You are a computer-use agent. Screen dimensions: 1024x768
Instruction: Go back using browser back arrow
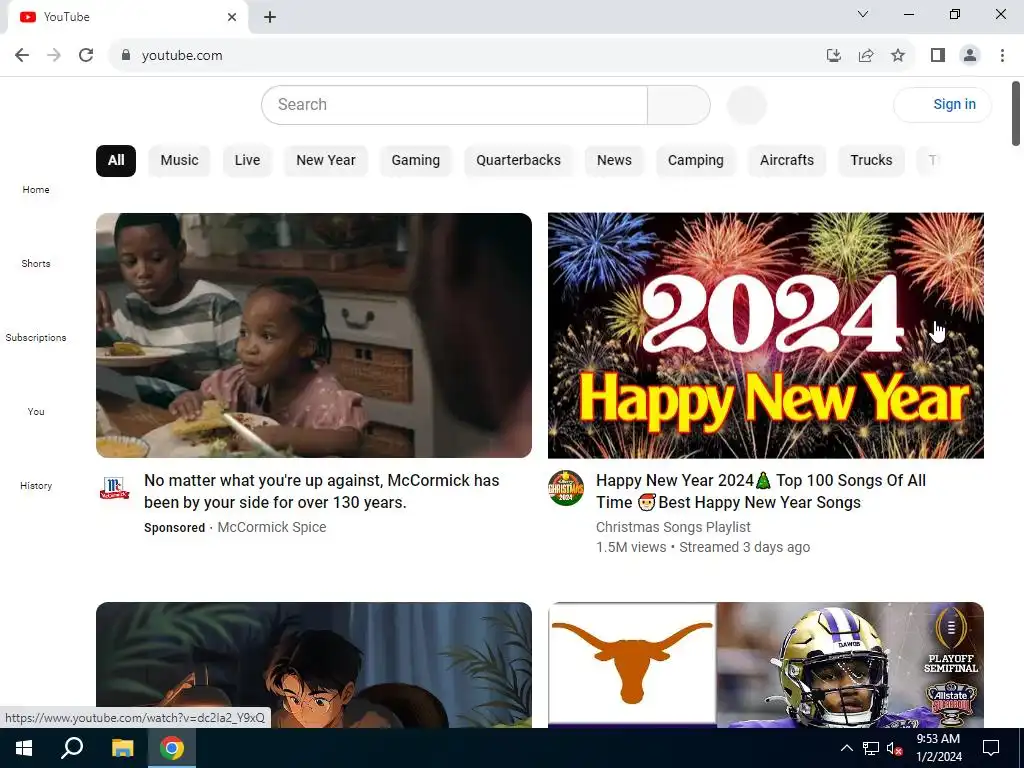coord(22,56)
